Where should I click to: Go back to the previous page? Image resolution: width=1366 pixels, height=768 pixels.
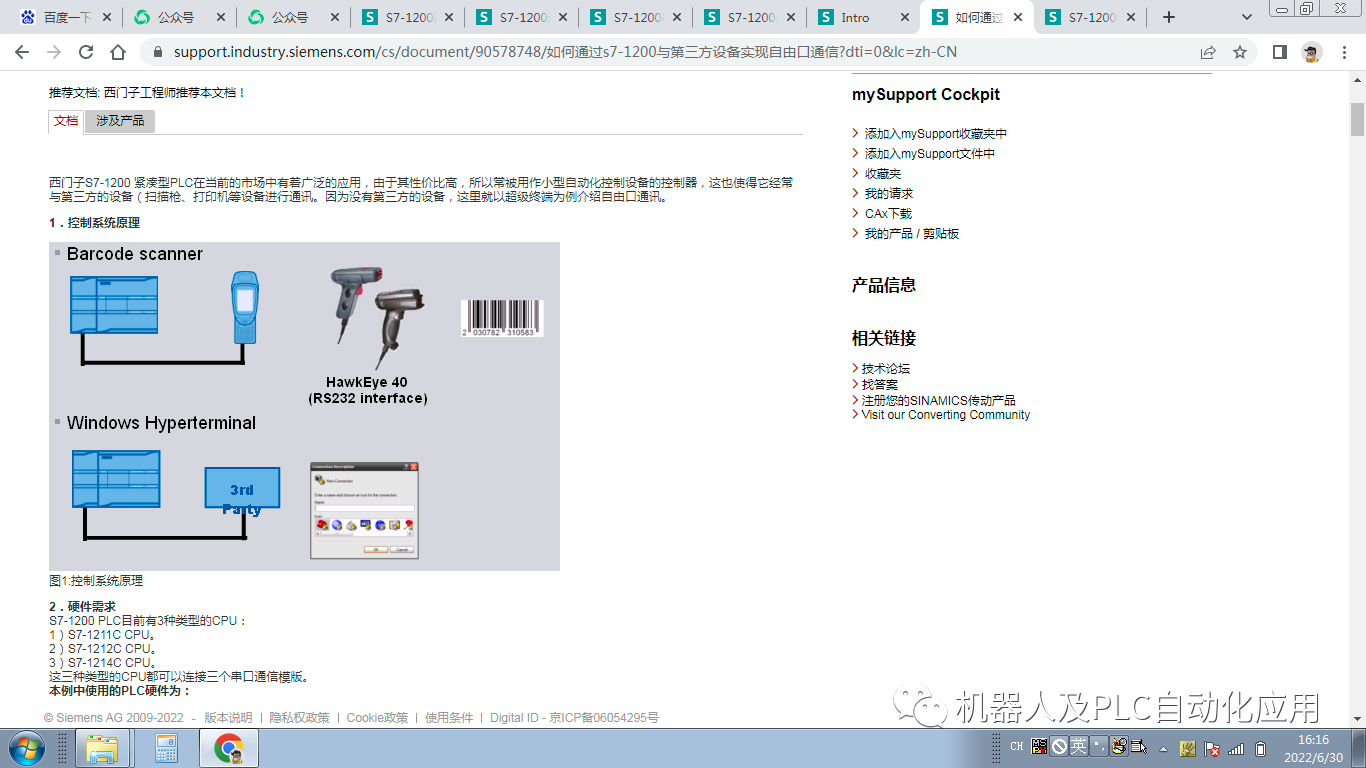point(22,52)
